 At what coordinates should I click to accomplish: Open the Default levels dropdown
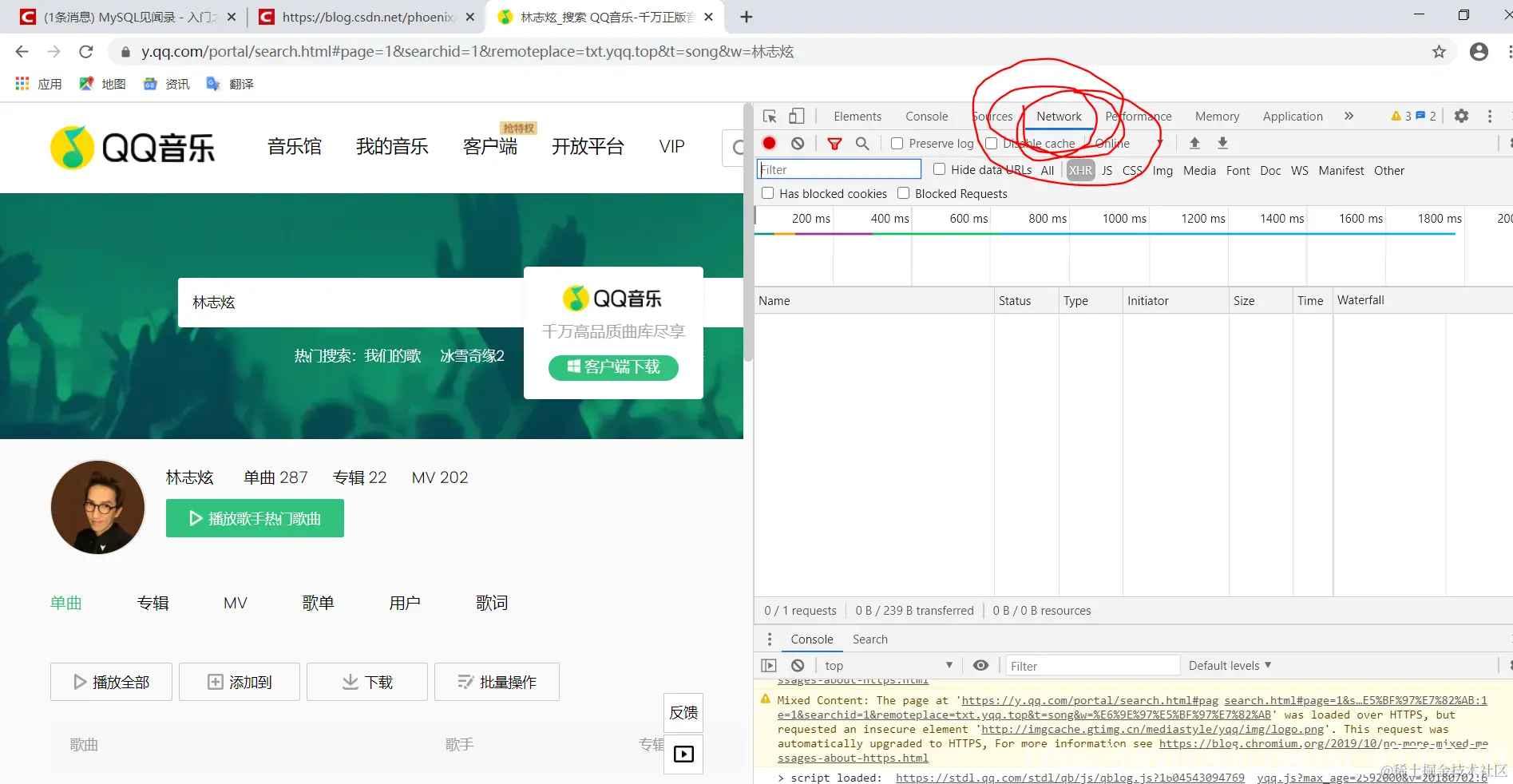pos(1229,665)
